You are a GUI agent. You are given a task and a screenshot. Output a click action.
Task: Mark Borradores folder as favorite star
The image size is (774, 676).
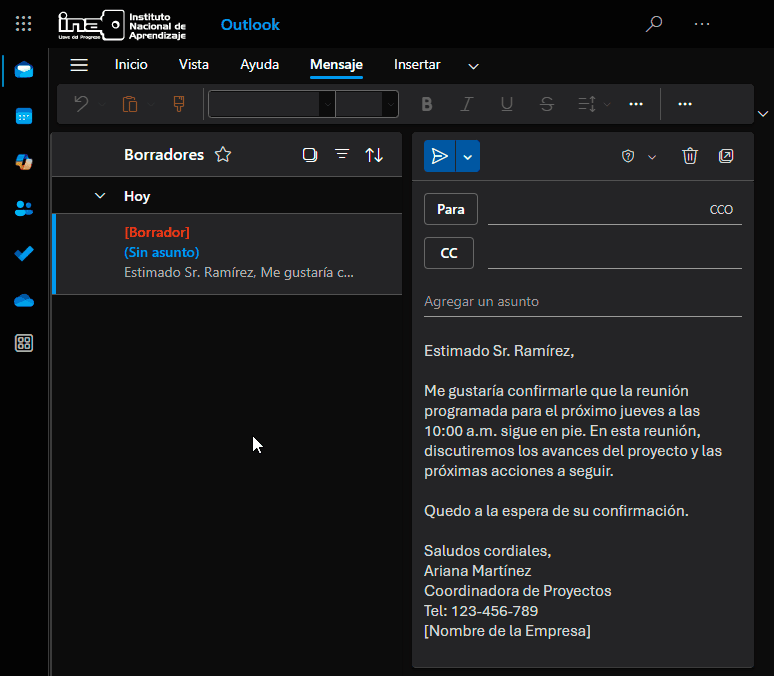[223, 155]
